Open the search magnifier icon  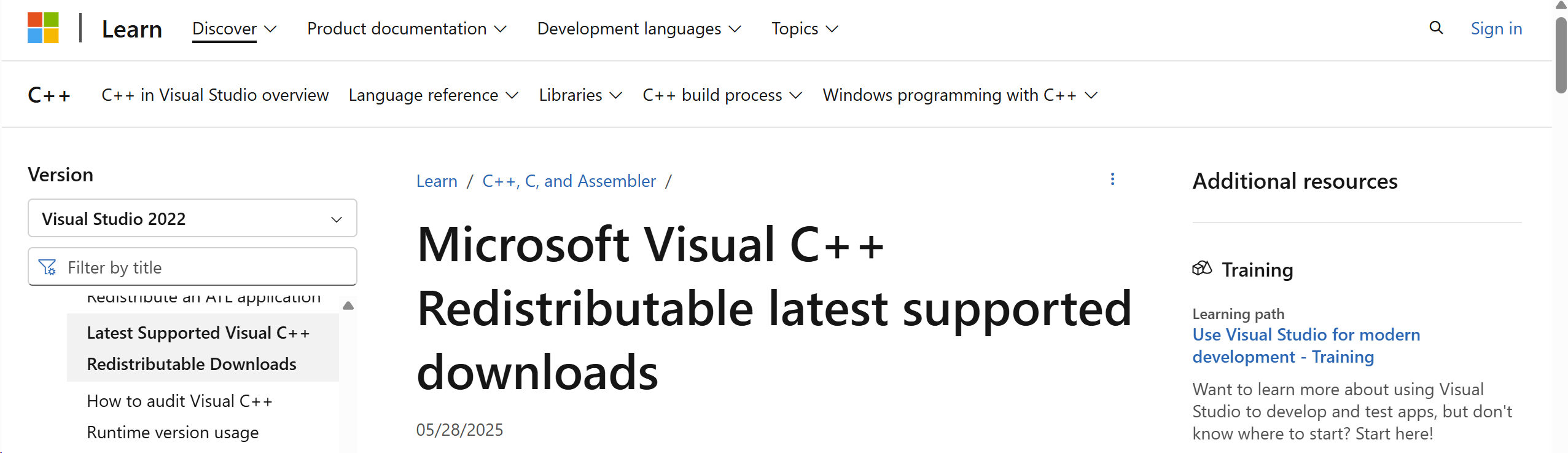coord(1436,28)
